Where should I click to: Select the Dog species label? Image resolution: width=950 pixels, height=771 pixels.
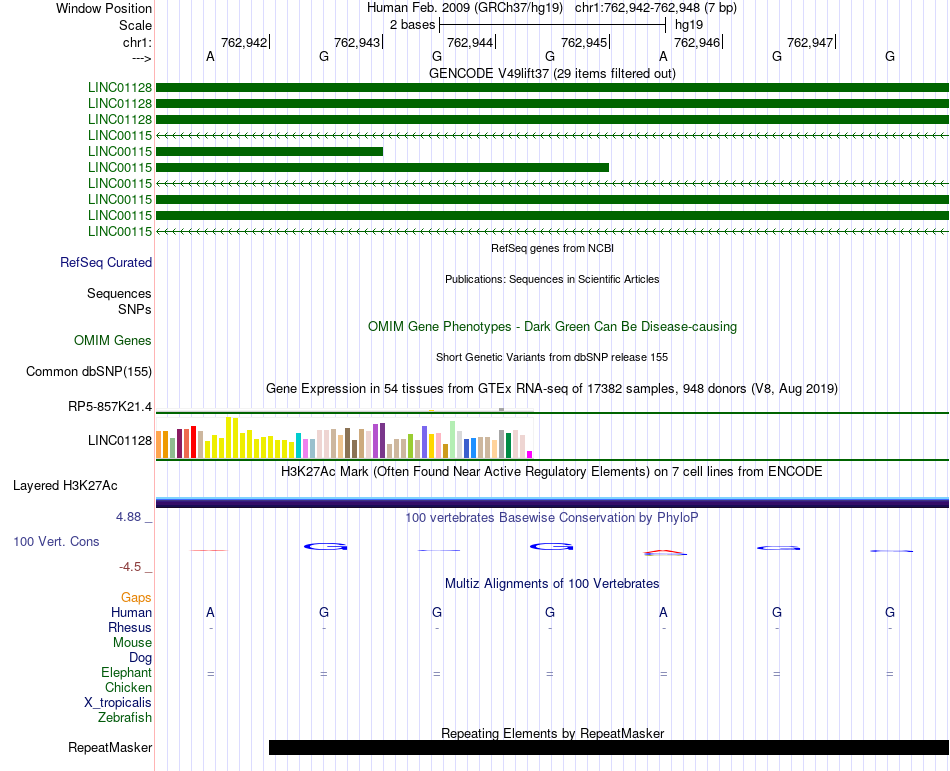[x=140, y=658]
